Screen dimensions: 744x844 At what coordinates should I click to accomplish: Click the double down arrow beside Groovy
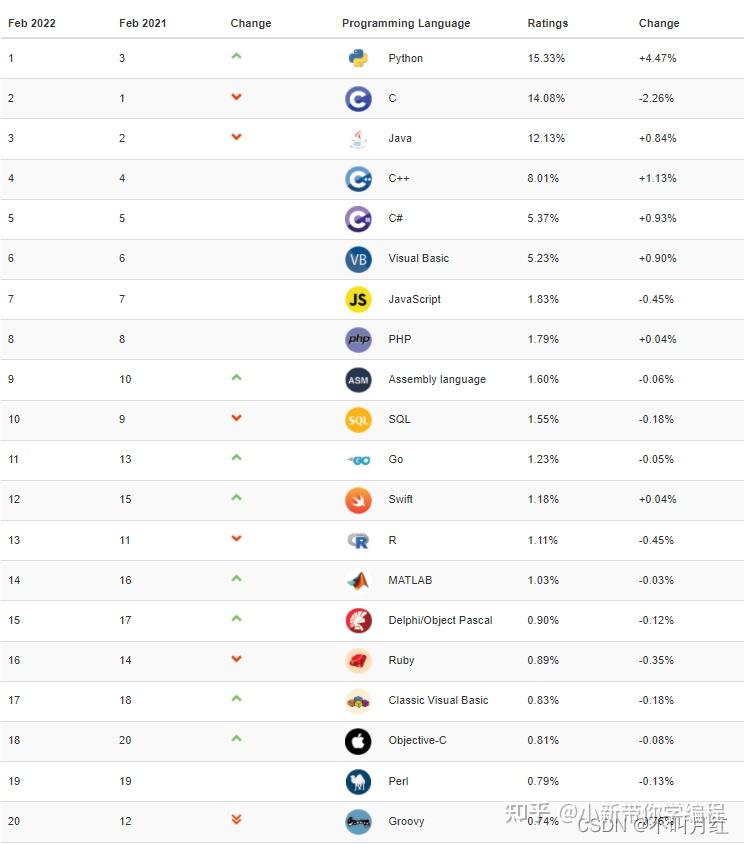coord(236,820)
